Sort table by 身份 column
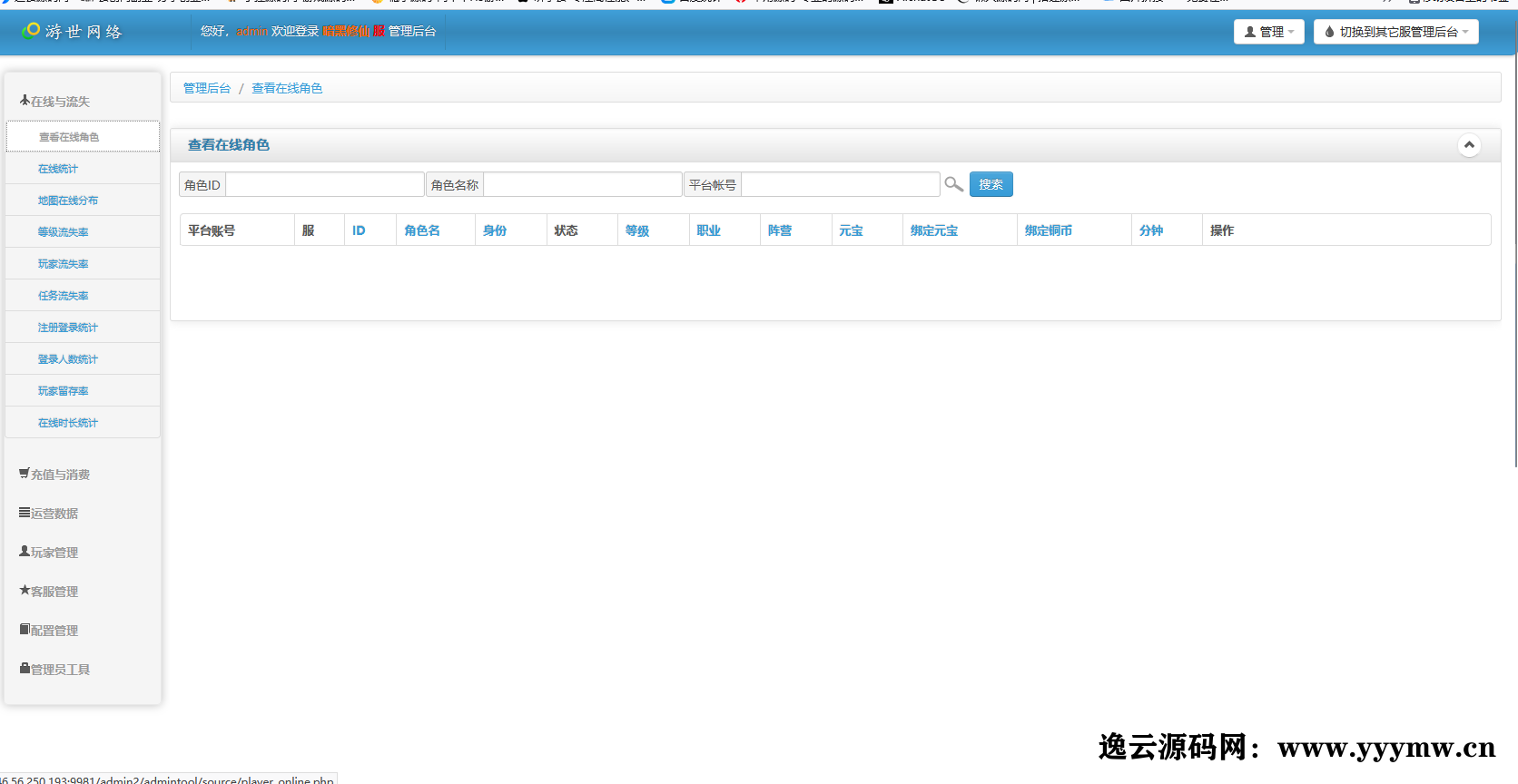The image size is (1518, 784). (x=495, y=230)
